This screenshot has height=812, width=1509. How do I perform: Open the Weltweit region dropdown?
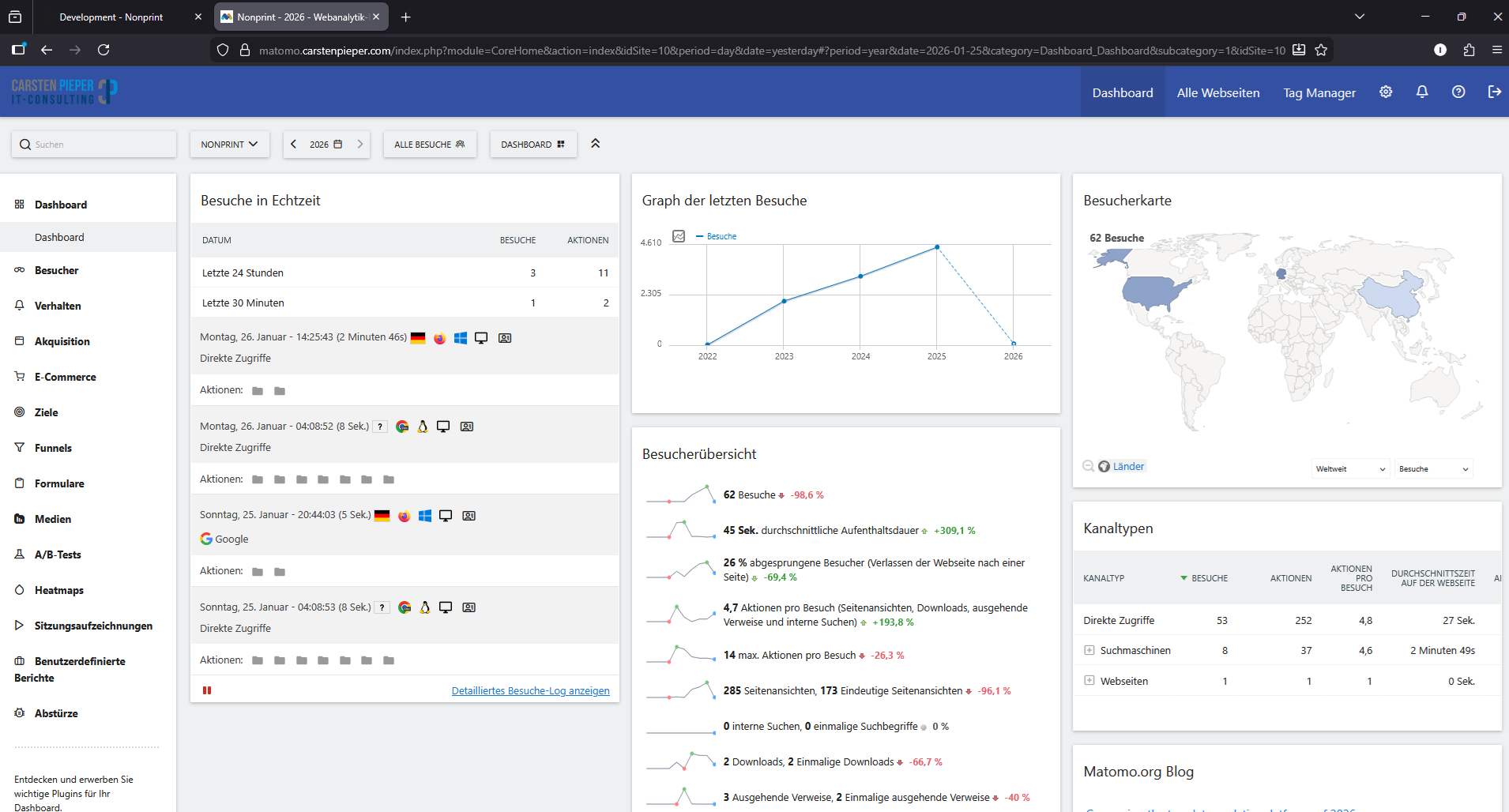[1350, 469]
